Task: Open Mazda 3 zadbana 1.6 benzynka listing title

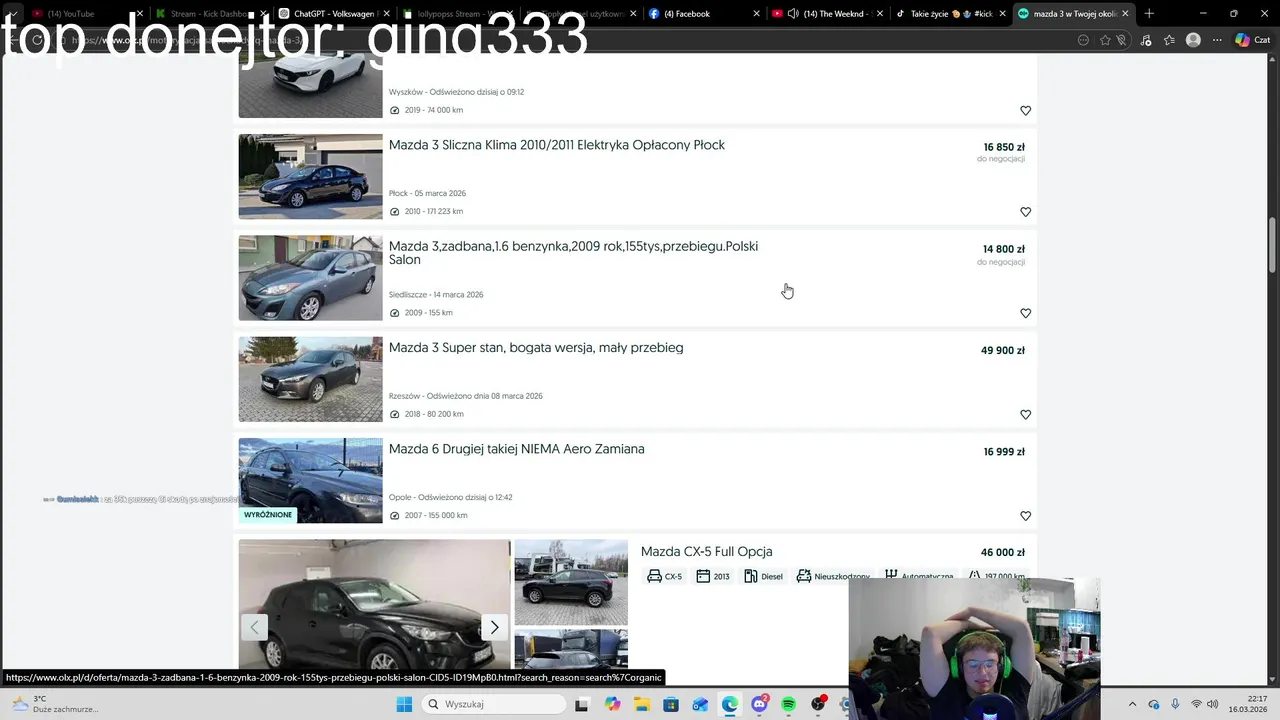Action: pyautogui.click(x=573, y=253)
